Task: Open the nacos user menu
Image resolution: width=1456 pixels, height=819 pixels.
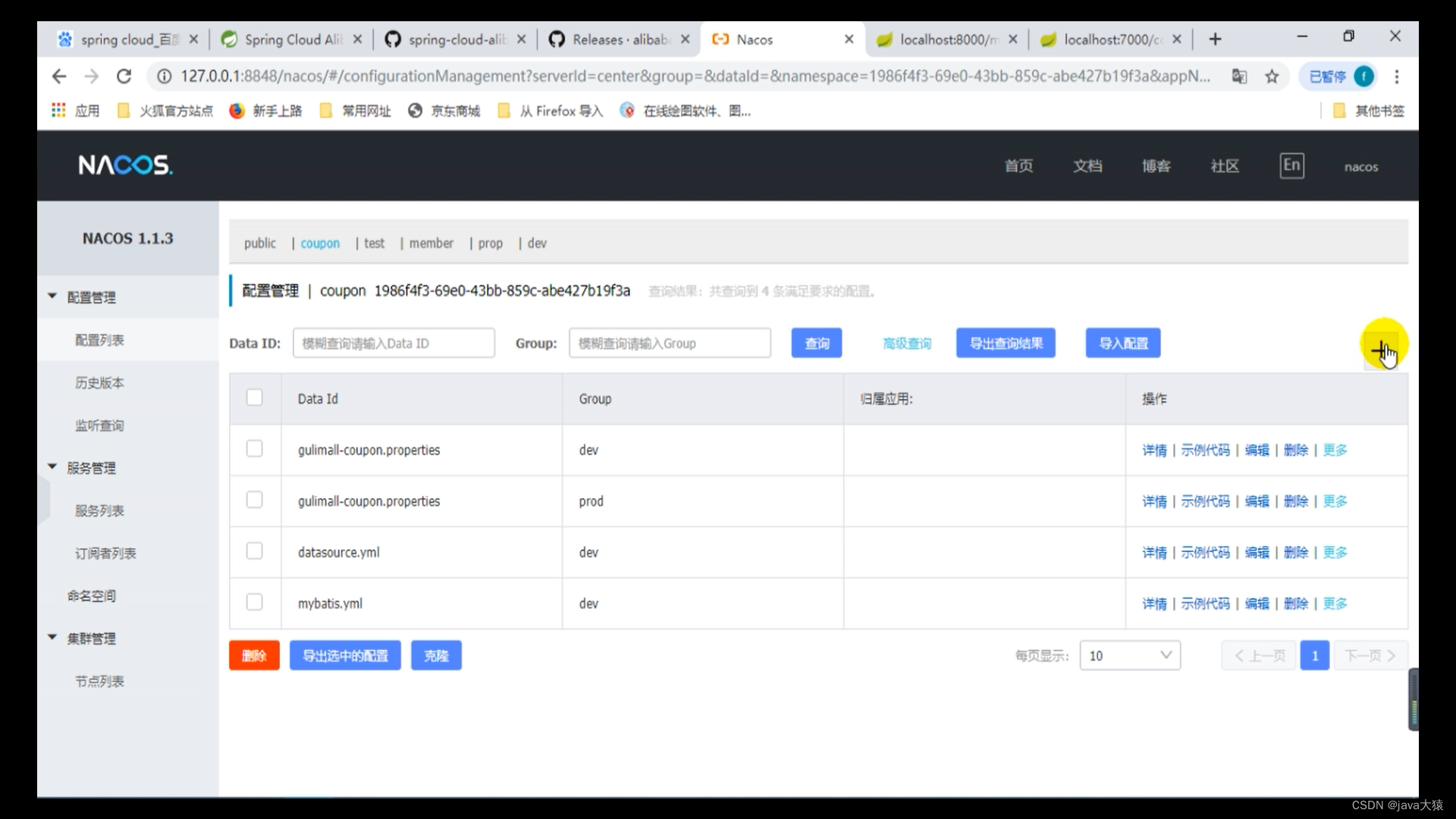Action: 1361,167
